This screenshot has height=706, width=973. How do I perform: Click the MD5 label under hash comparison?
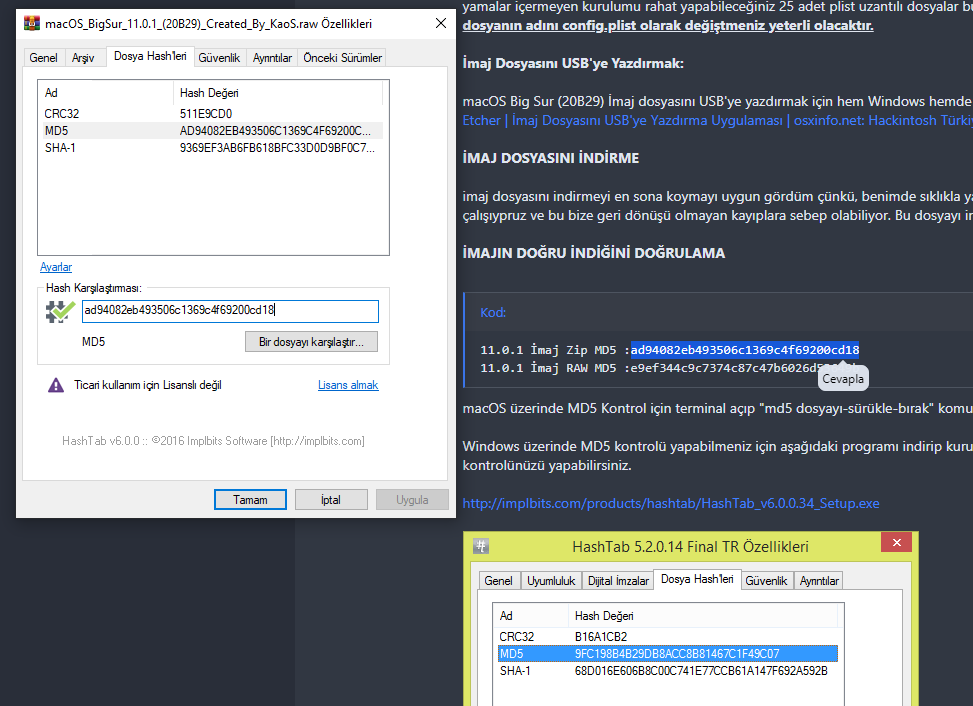[94, 342]
